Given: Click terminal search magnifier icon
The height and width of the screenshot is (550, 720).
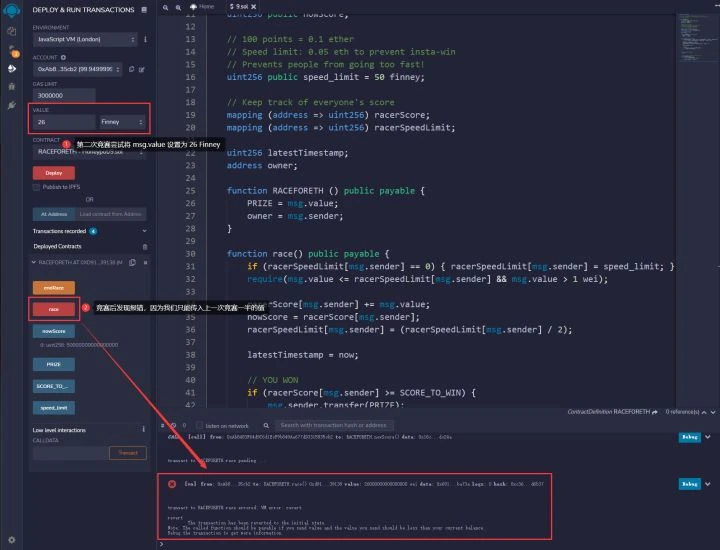Looking at the screenshot, I should point(266,426).
